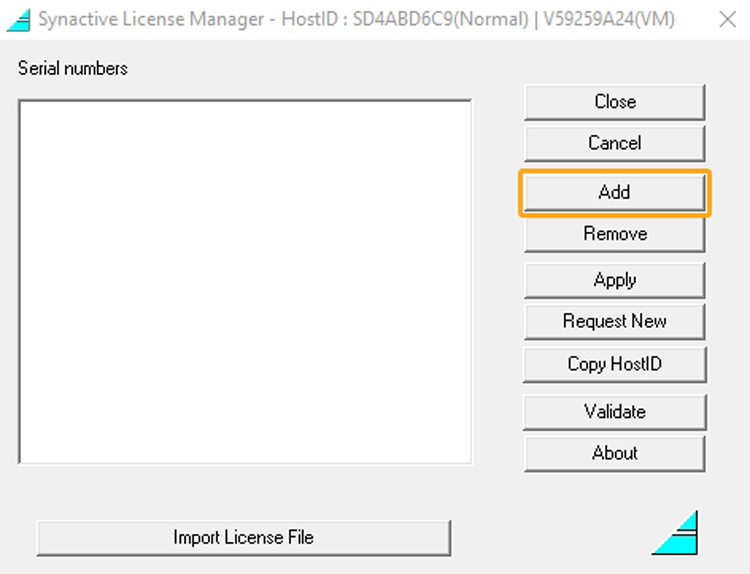Click the Synactive title bar icon
Image resolution: width=750 pixels, height=574 pixels.
click(x=19, y=20)
